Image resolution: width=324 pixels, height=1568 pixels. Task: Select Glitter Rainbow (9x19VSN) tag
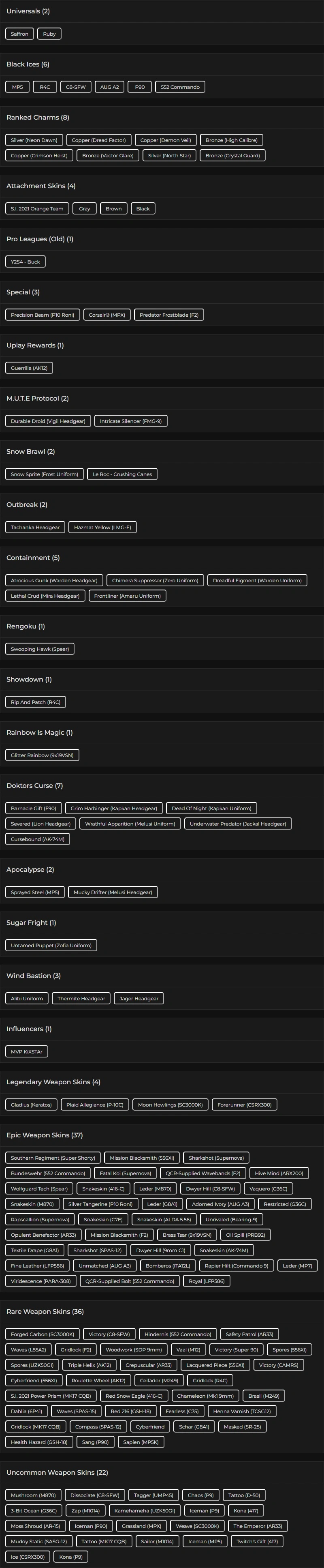pyautogui.click(x=42, y=755)
